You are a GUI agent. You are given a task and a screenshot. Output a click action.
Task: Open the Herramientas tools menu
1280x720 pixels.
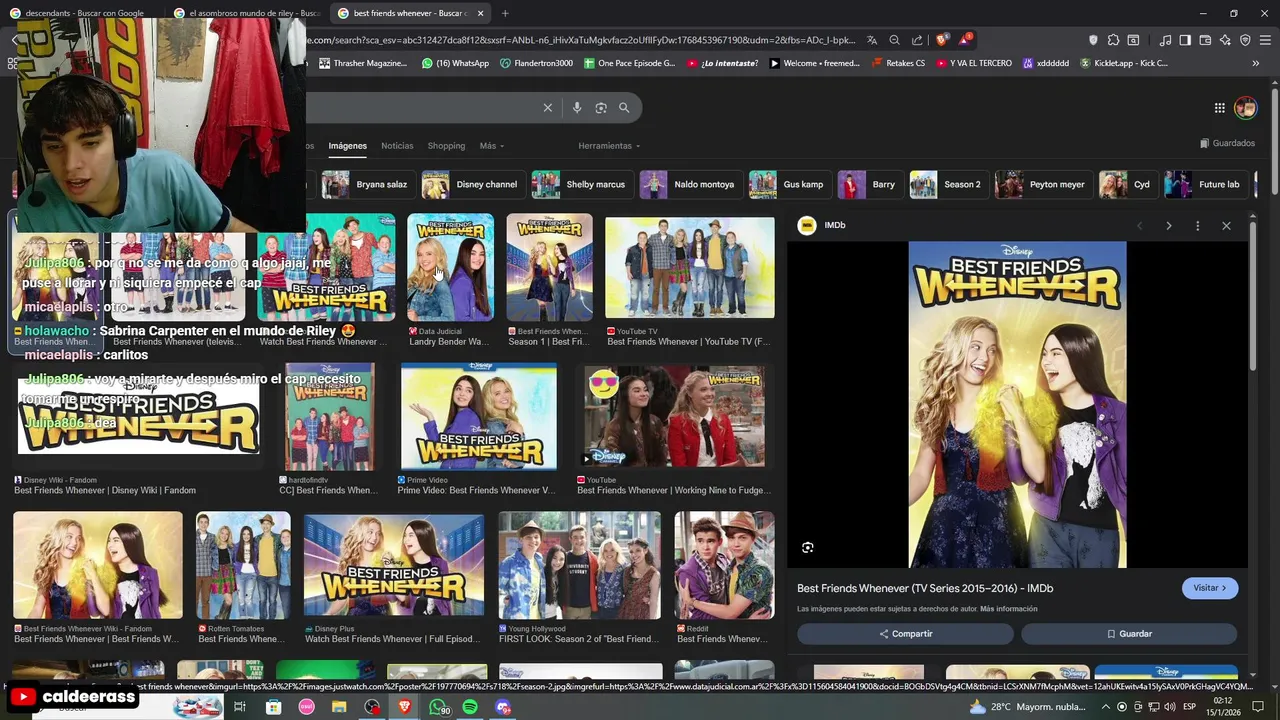[x=609, y=146]
